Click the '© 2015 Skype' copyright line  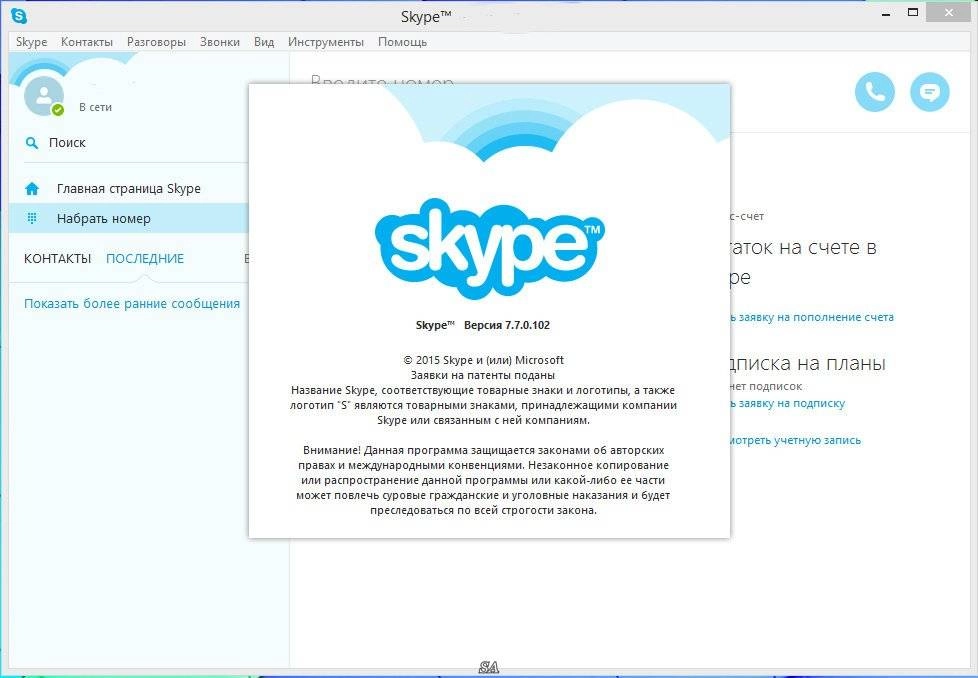[483, 360]
